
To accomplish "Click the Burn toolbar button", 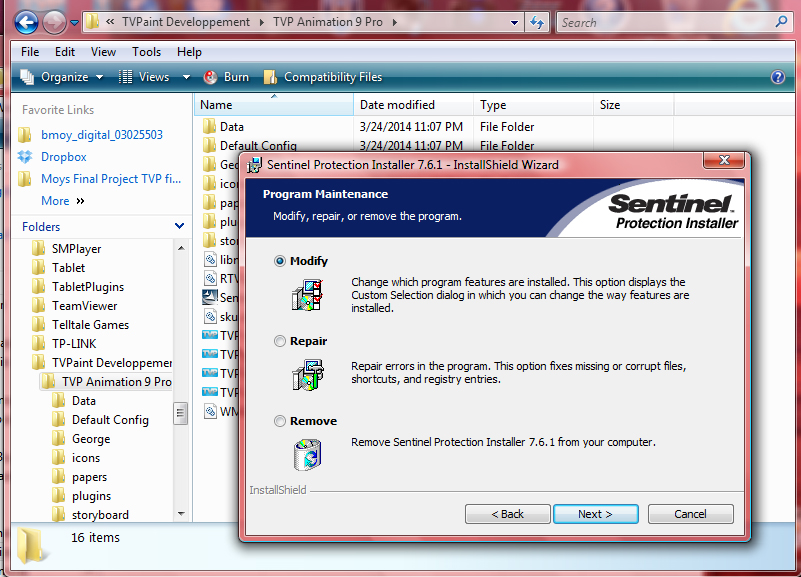I will (226, 77).
